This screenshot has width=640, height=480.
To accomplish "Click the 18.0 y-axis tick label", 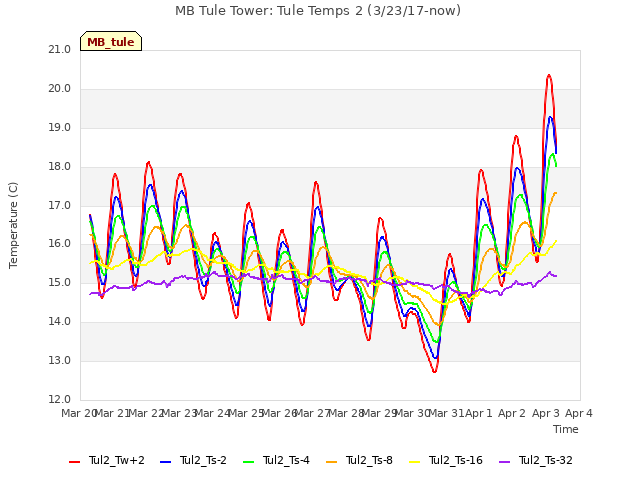I will pyautogui.click(x=60, y=167).
